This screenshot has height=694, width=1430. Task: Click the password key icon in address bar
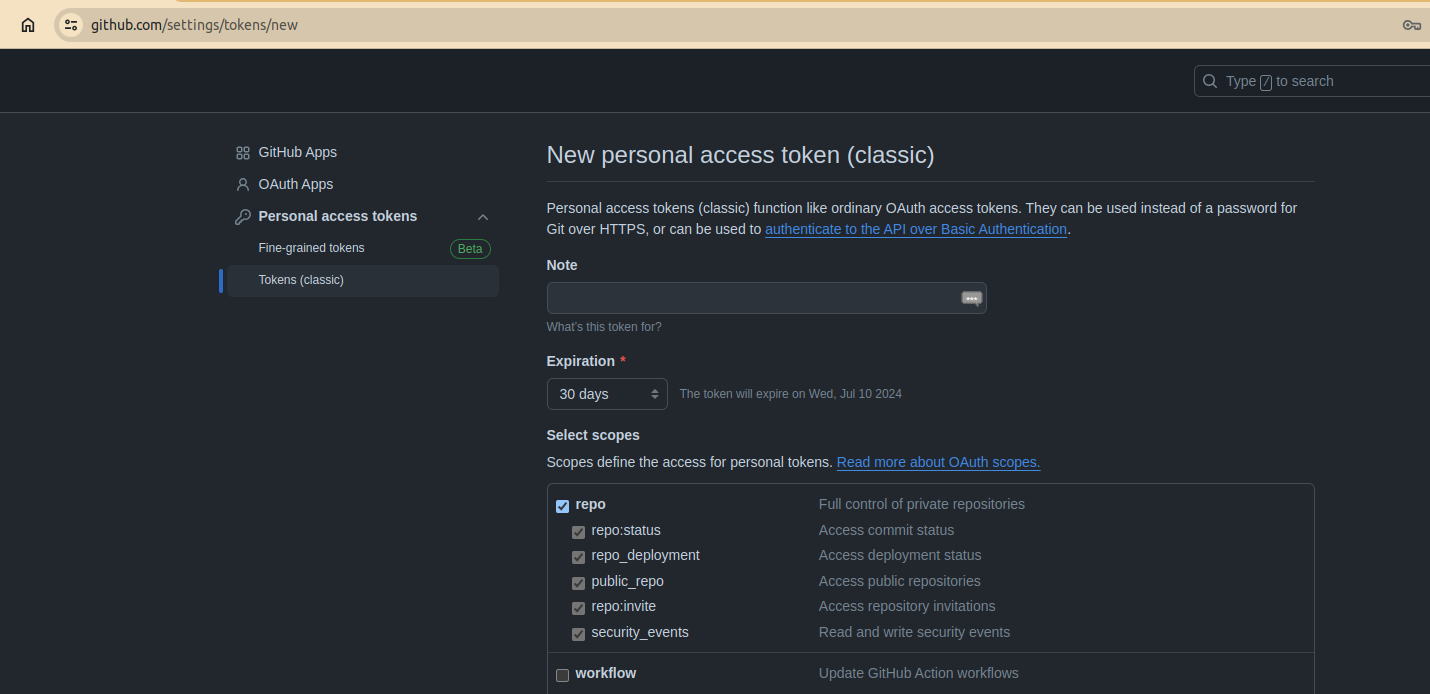click(x=1411, y=25)
